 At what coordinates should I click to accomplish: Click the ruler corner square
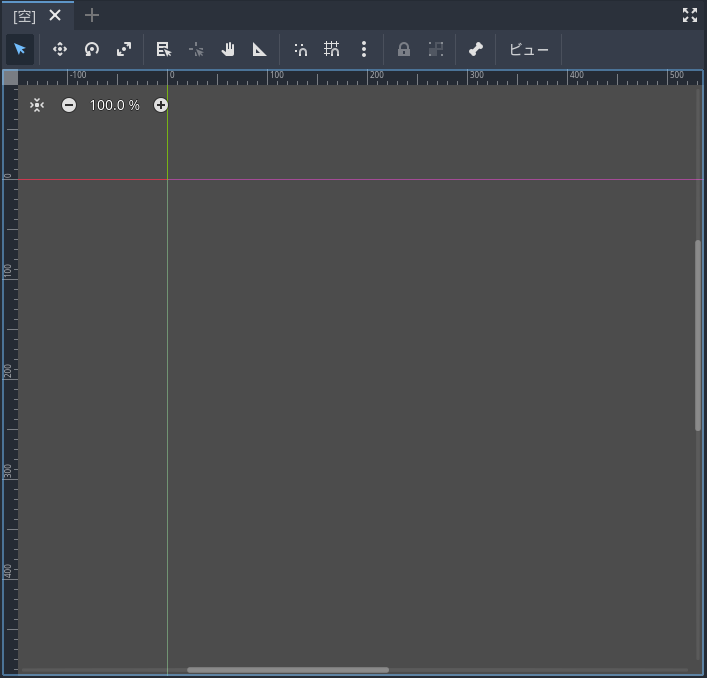point(11,78)
